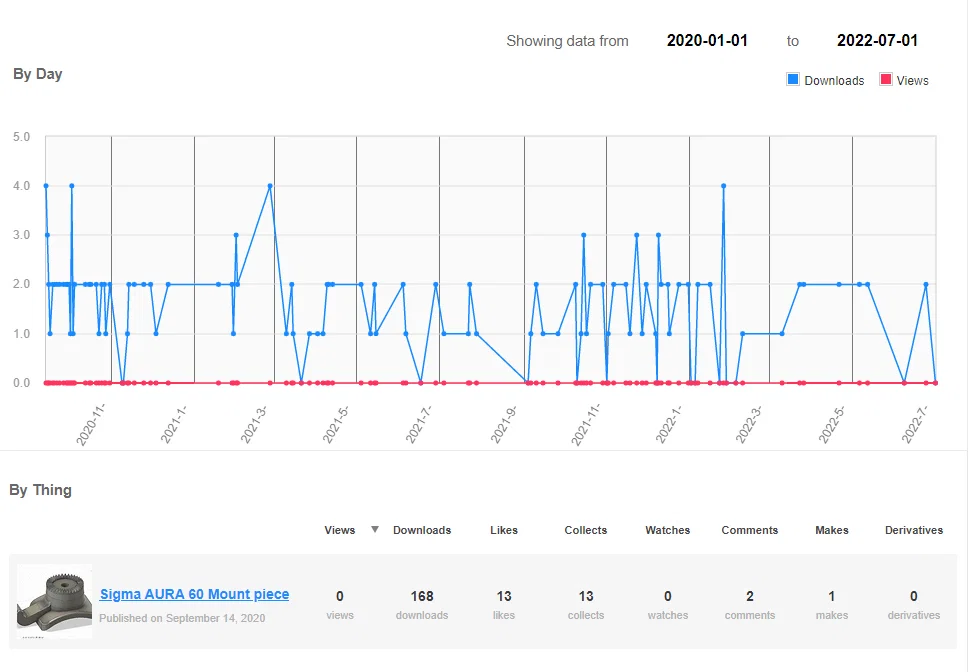Click the sort arrow beside Views column
Image resolution: width=968 pixels, height=672 pixels.
(375, 529)
